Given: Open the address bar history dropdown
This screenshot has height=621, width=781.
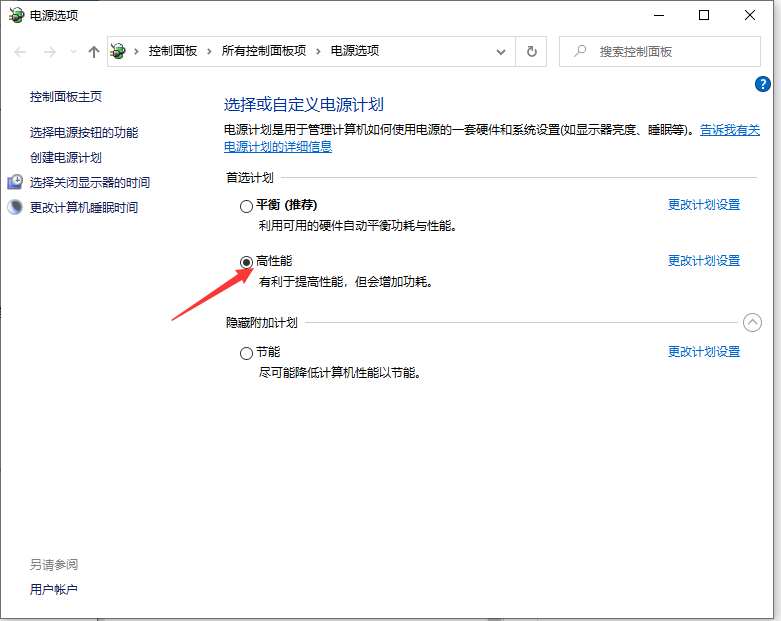Looking at the screenshot, I should [501, 52].
